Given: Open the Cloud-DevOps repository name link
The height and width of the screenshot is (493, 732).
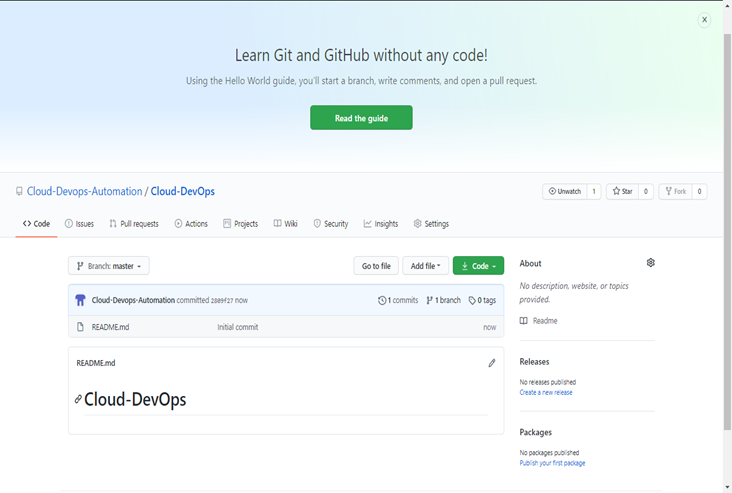Looking at the screenshot, I should [183, 191].
